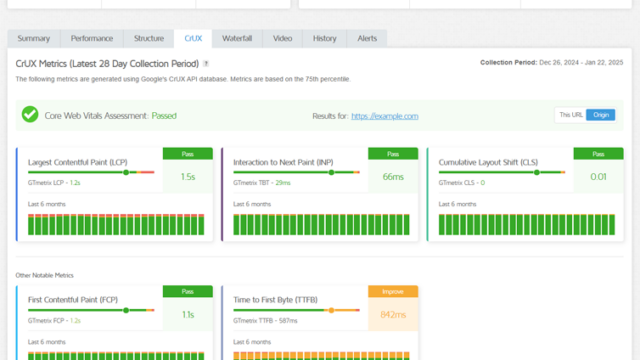Click the FCP progress bar marker
Viewport: 640px width, 360px height.
point(126,310)
